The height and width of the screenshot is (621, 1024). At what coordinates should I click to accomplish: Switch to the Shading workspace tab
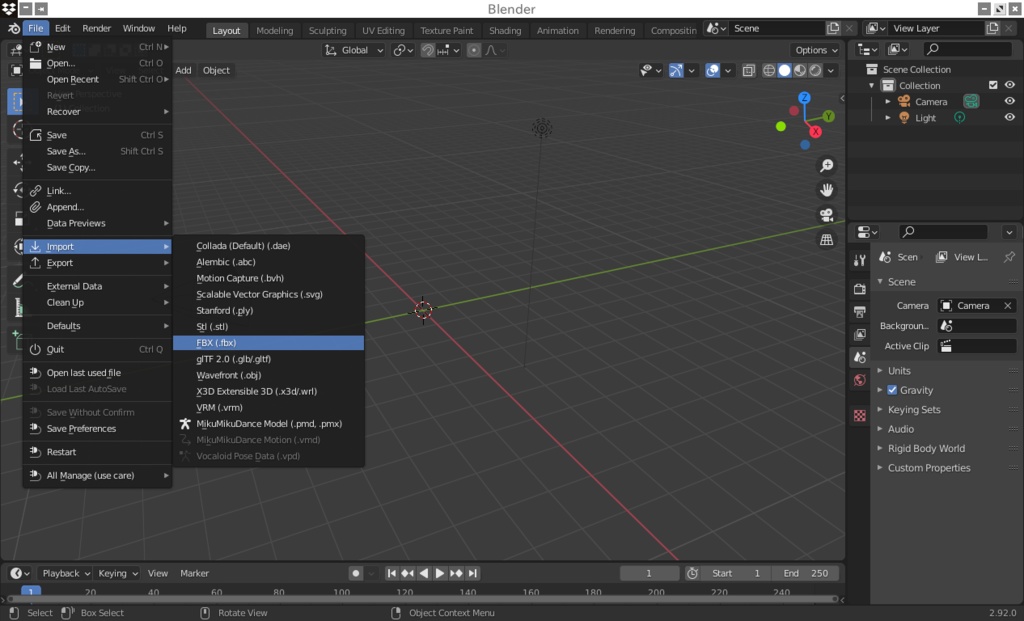505,29
